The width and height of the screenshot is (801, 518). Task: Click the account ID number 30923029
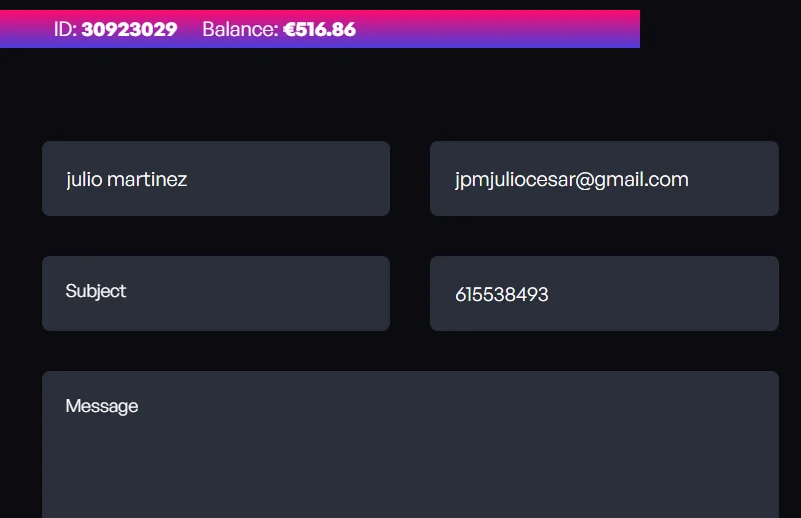129,29
